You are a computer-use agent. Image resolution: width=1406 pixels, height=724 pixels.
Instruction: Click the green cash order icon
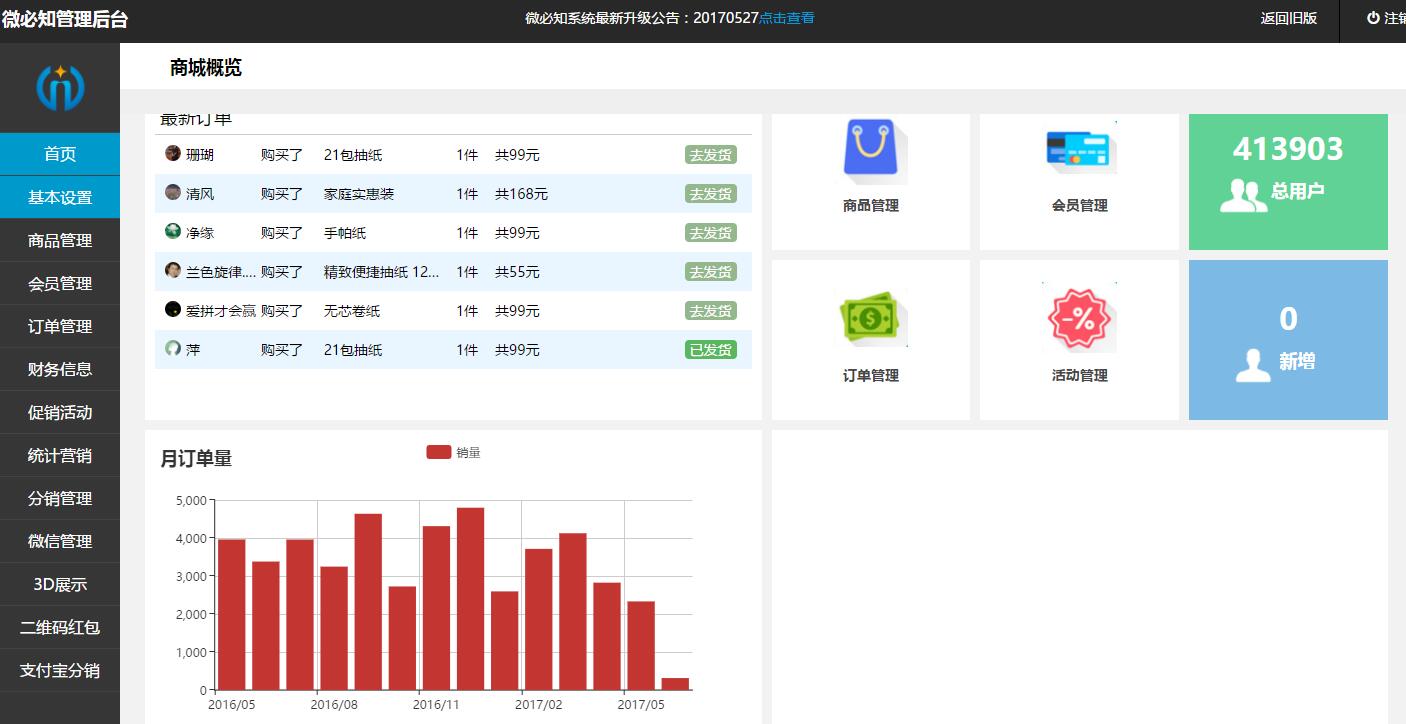pos(870,319)
